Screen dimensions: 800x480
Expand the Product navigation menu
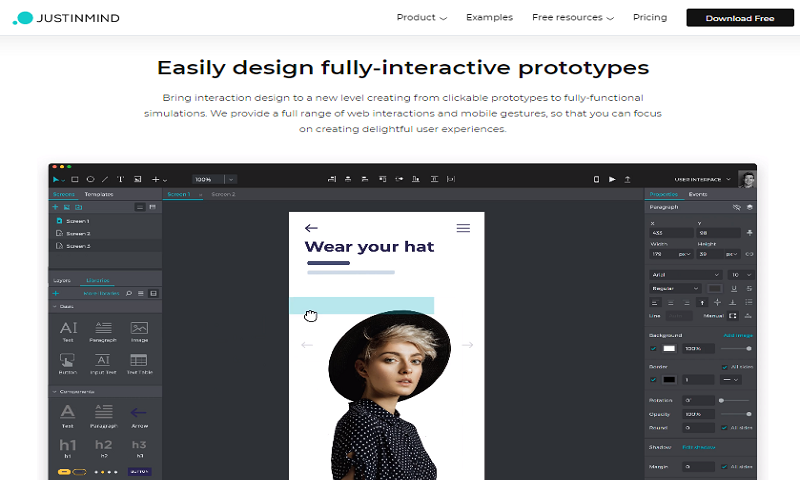[x=421, y=17]
